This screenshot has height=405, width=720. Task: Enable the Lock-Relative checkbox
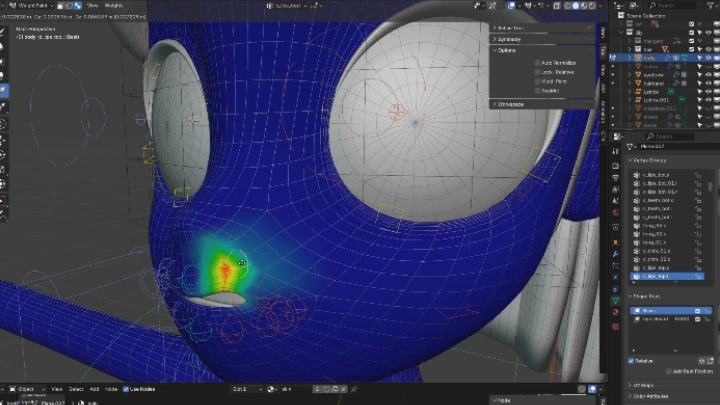click(537, 72)
